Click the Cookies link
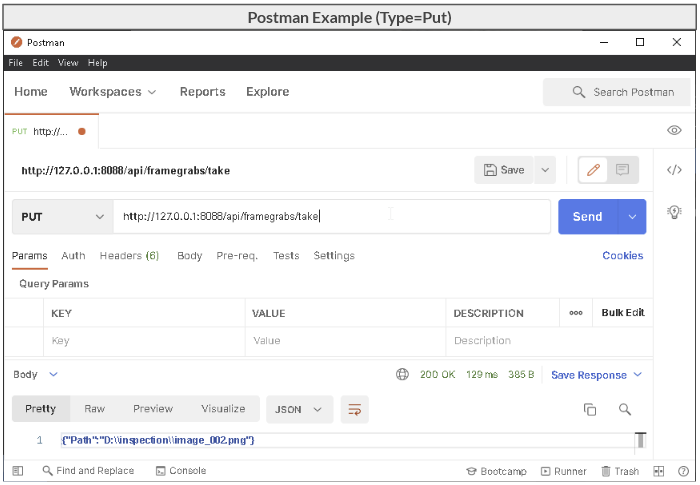The image size is (700, 485). [x=622, y=256]
